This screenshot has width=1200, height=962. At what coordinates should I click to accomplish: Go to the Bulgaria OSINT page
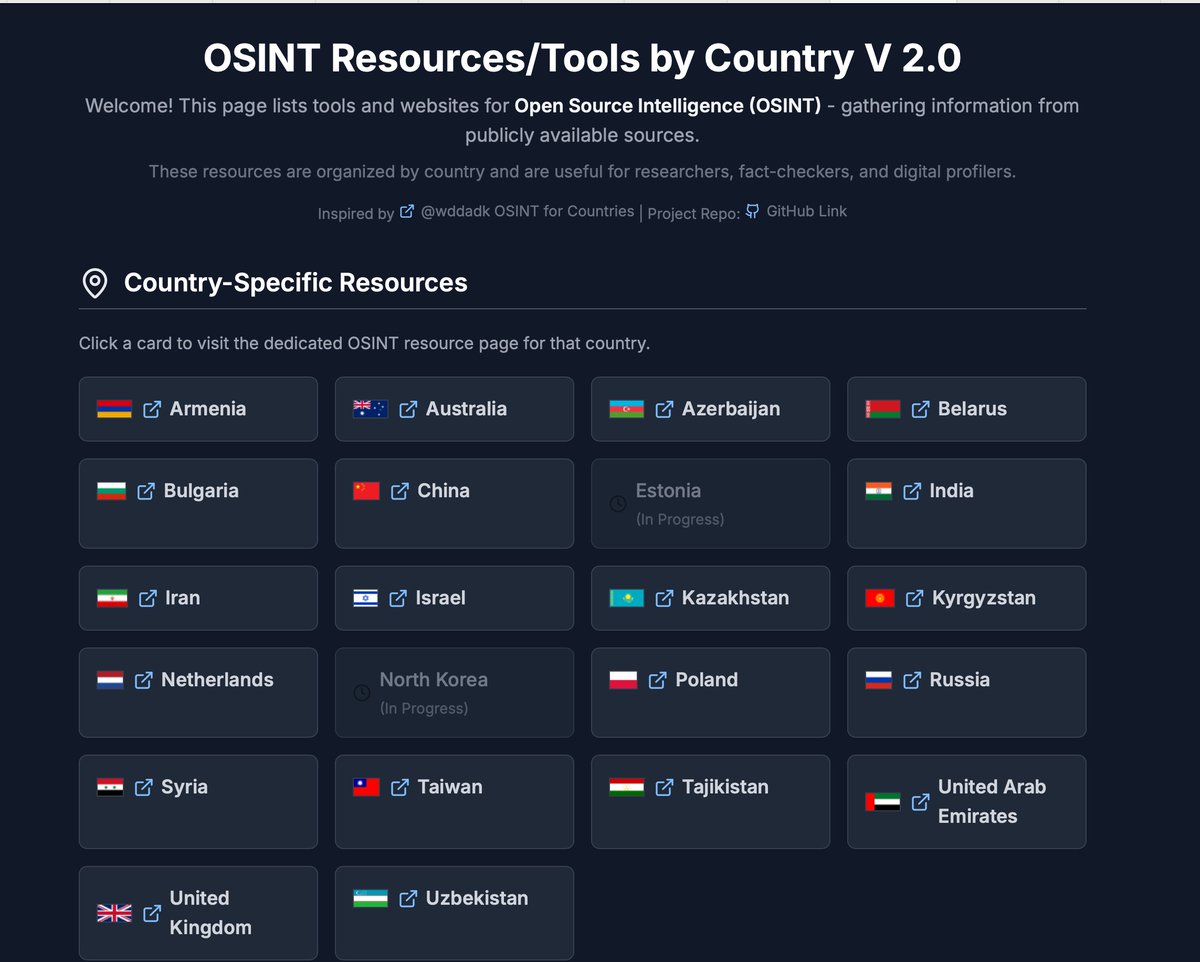coord(198,503)
